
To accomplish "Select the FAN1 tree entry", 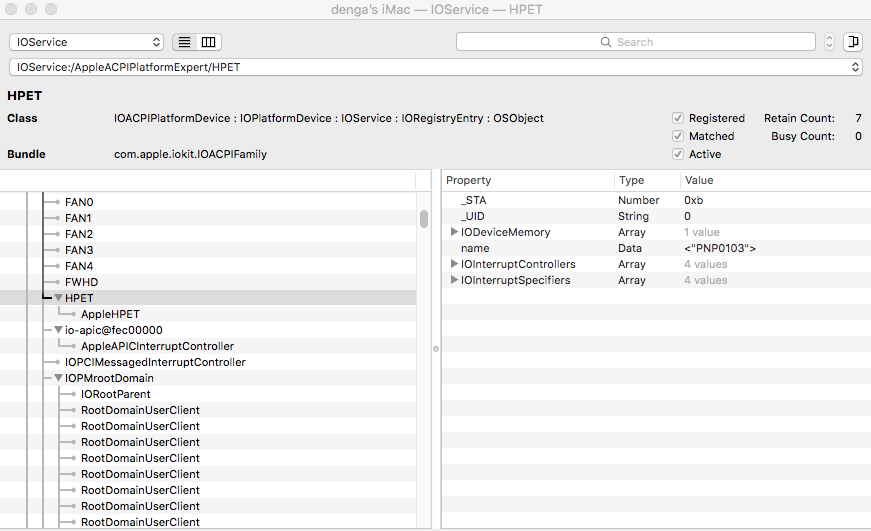I will click(78, 218).
